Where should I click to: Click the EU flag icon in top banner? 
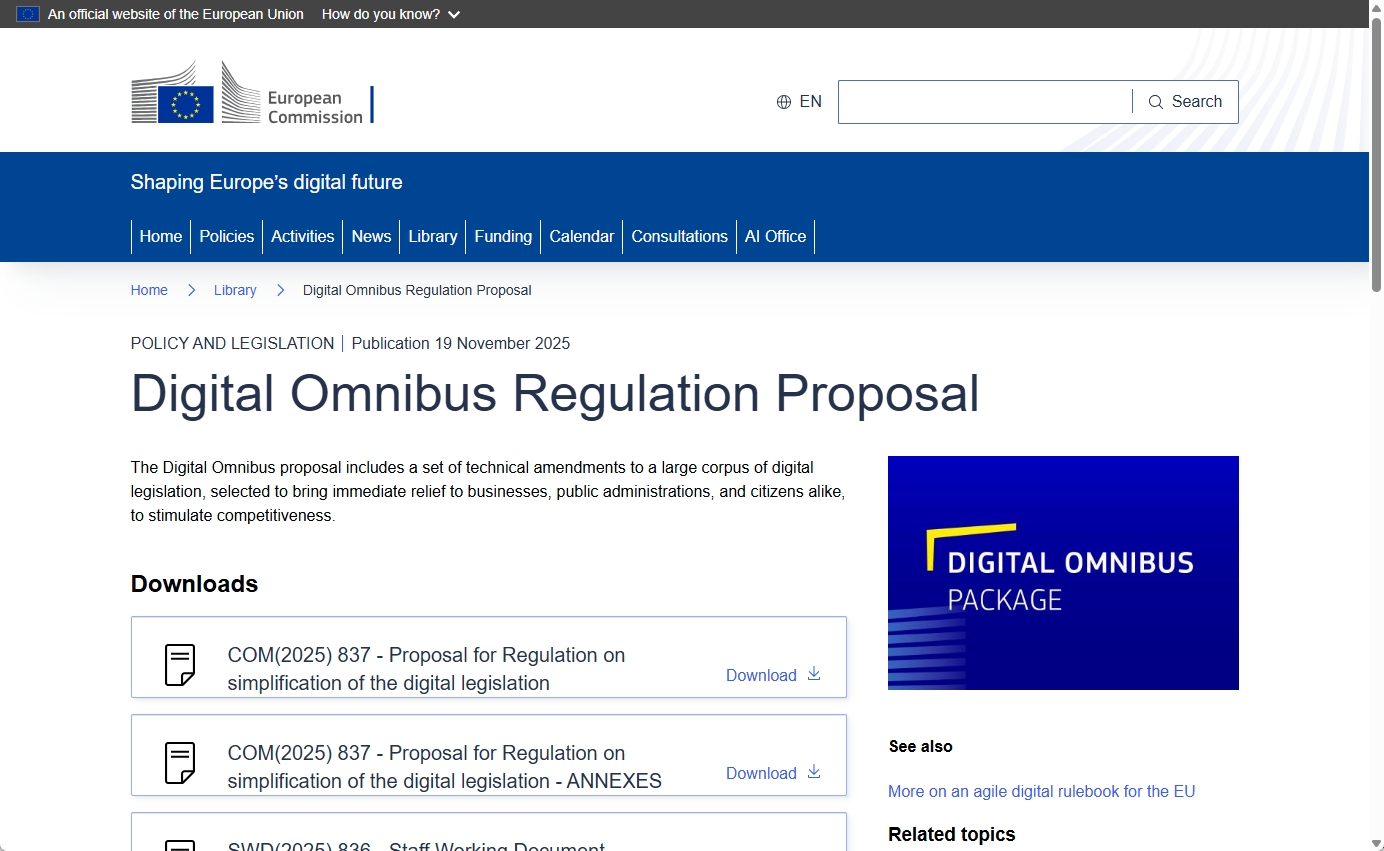pos(28,14)
